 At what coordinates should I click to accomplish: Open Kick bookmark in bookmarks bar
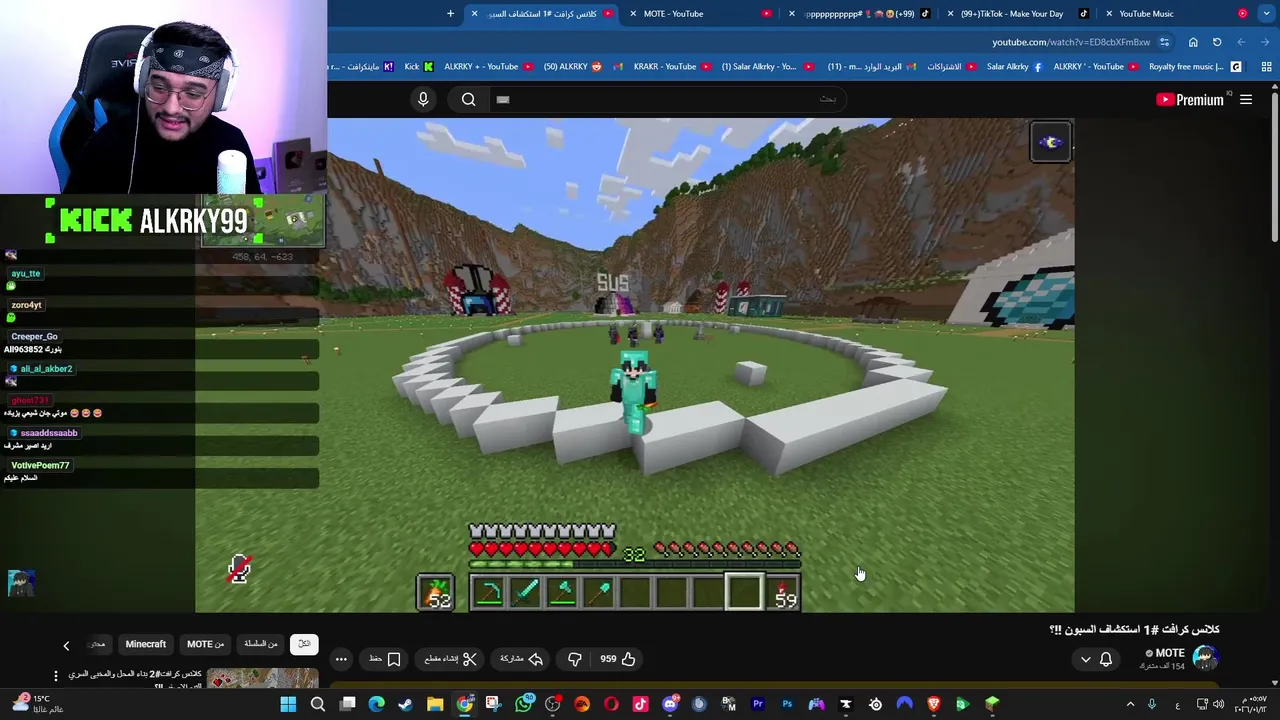point(418,67)
